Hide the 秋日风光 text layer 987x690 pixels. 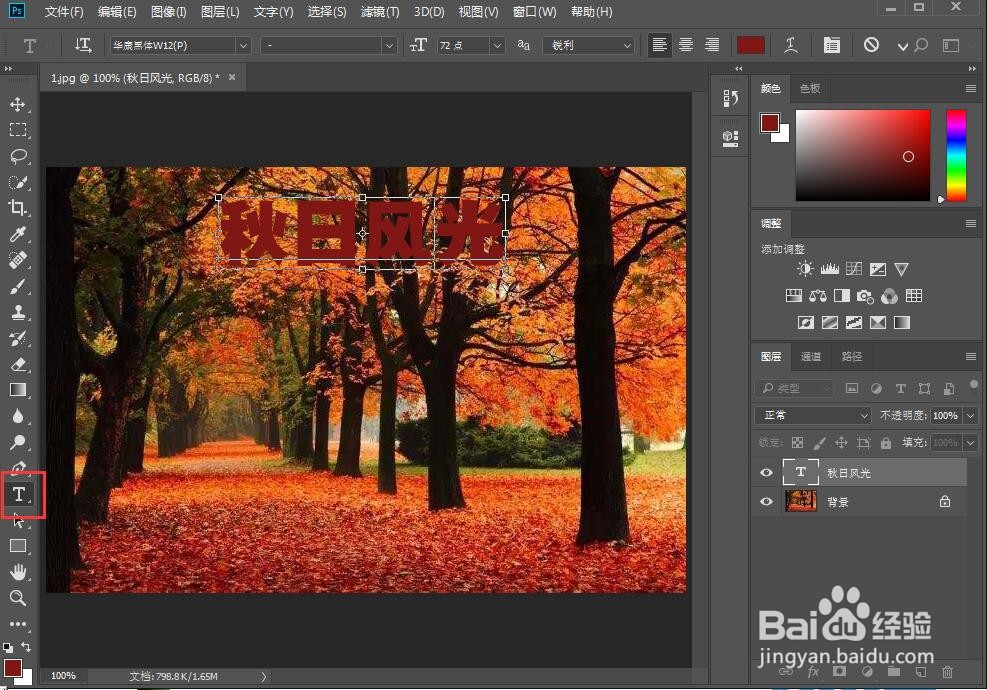pos(766,473)
